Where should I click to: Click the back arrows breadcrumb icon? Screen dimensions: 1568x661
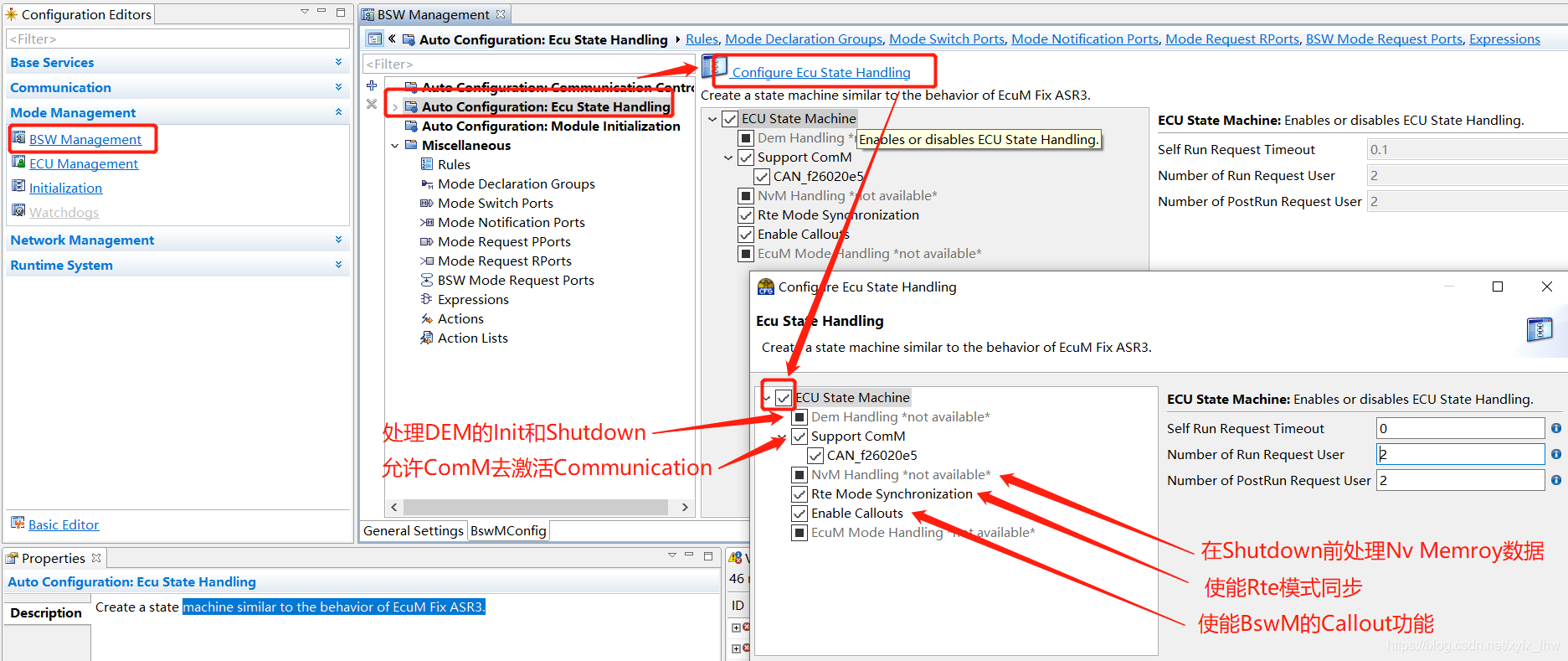coord(392,39)
